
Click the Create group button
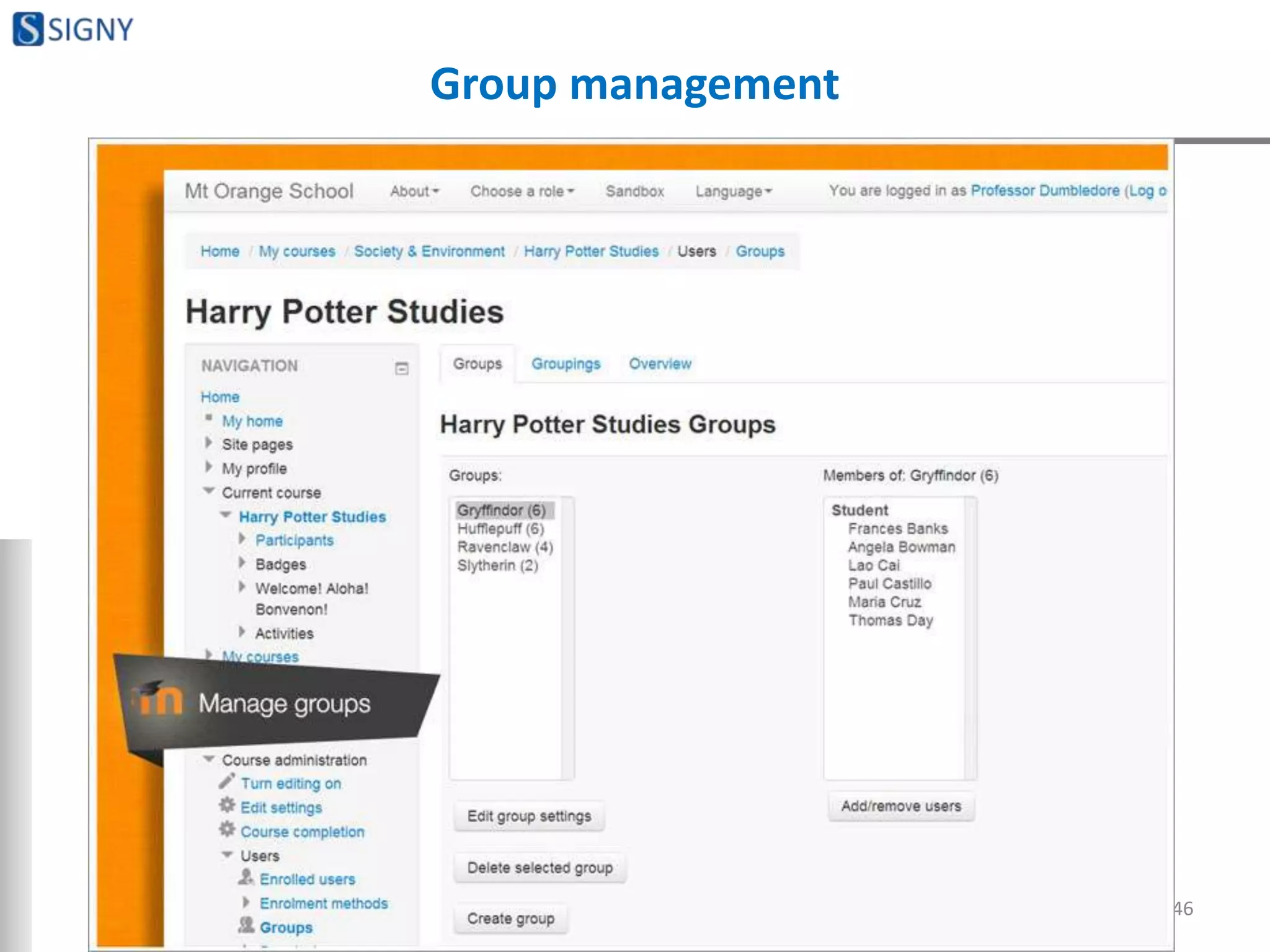click(510, 918)
